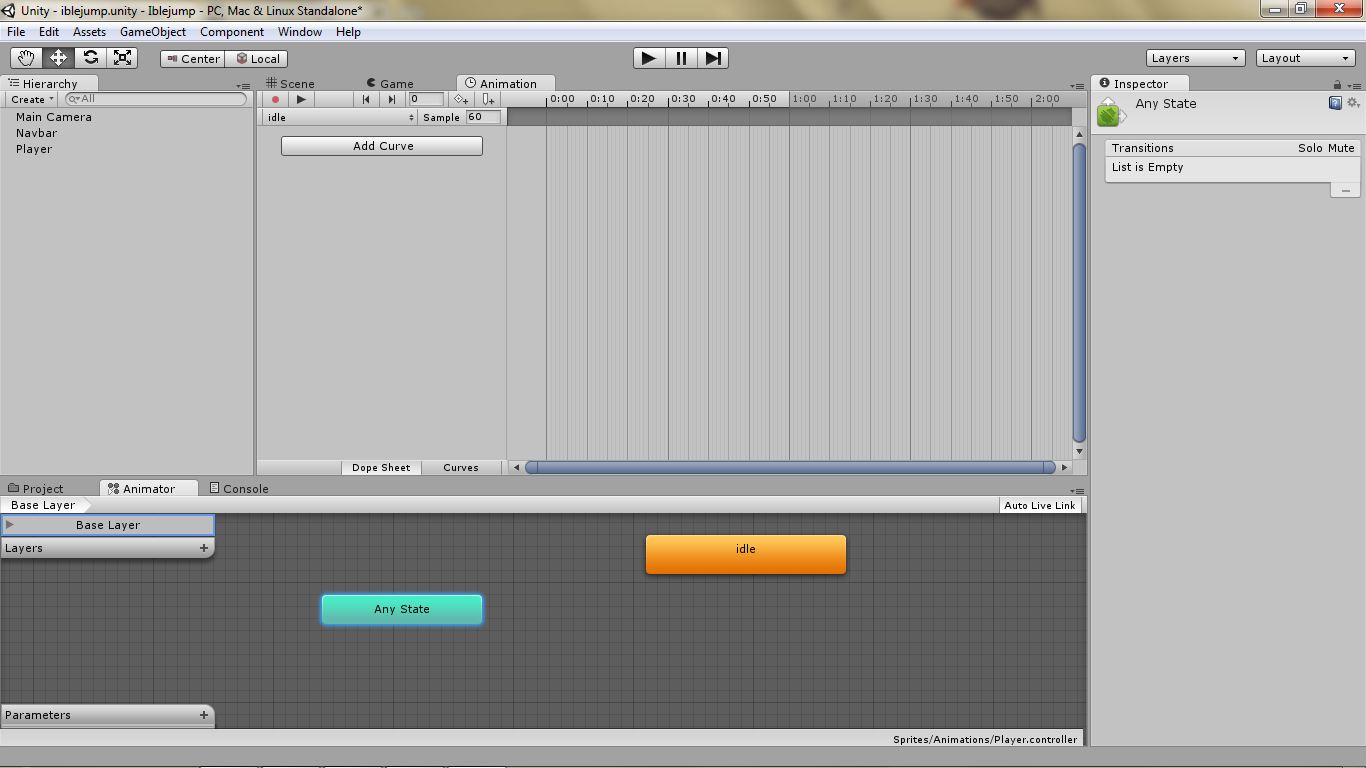Click the Play button to start the game

649,58
